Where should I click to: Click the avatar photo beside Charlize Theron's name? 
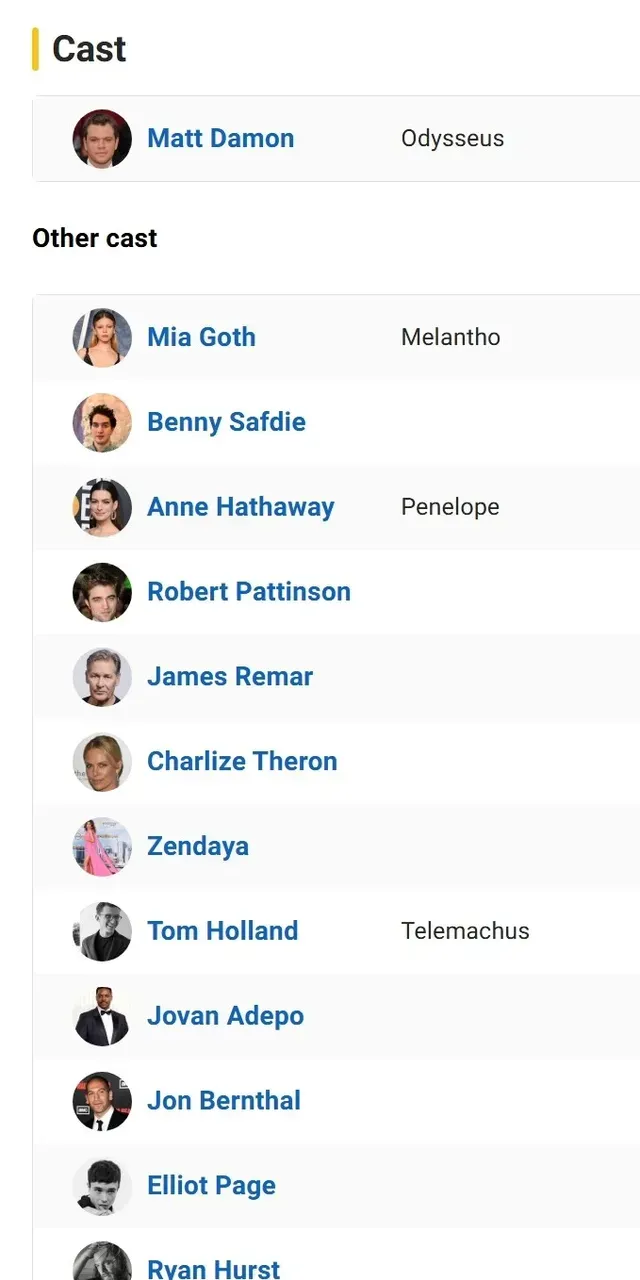tap(102, 762)
